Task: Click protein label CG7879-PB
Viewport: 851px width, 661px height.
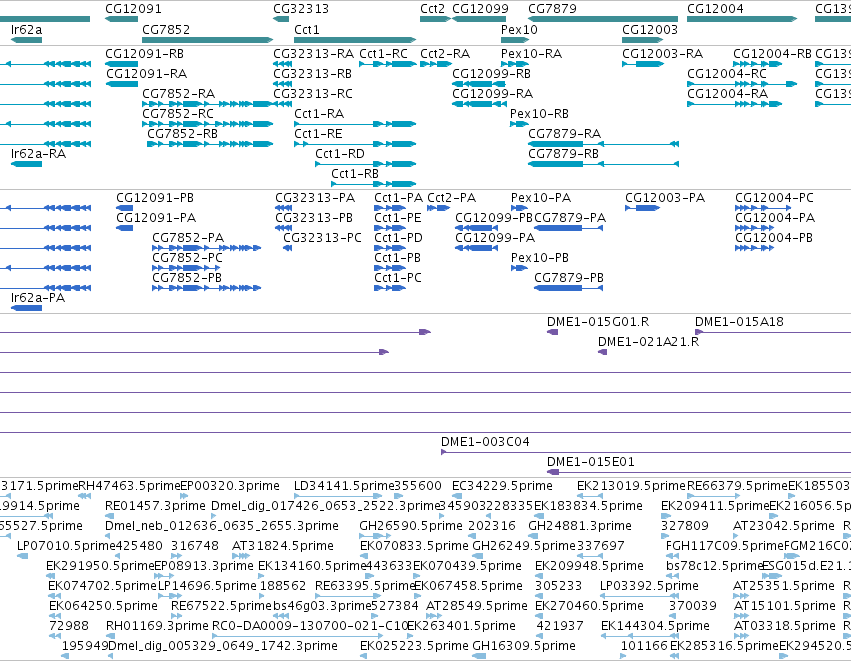Action: (569, 278)
